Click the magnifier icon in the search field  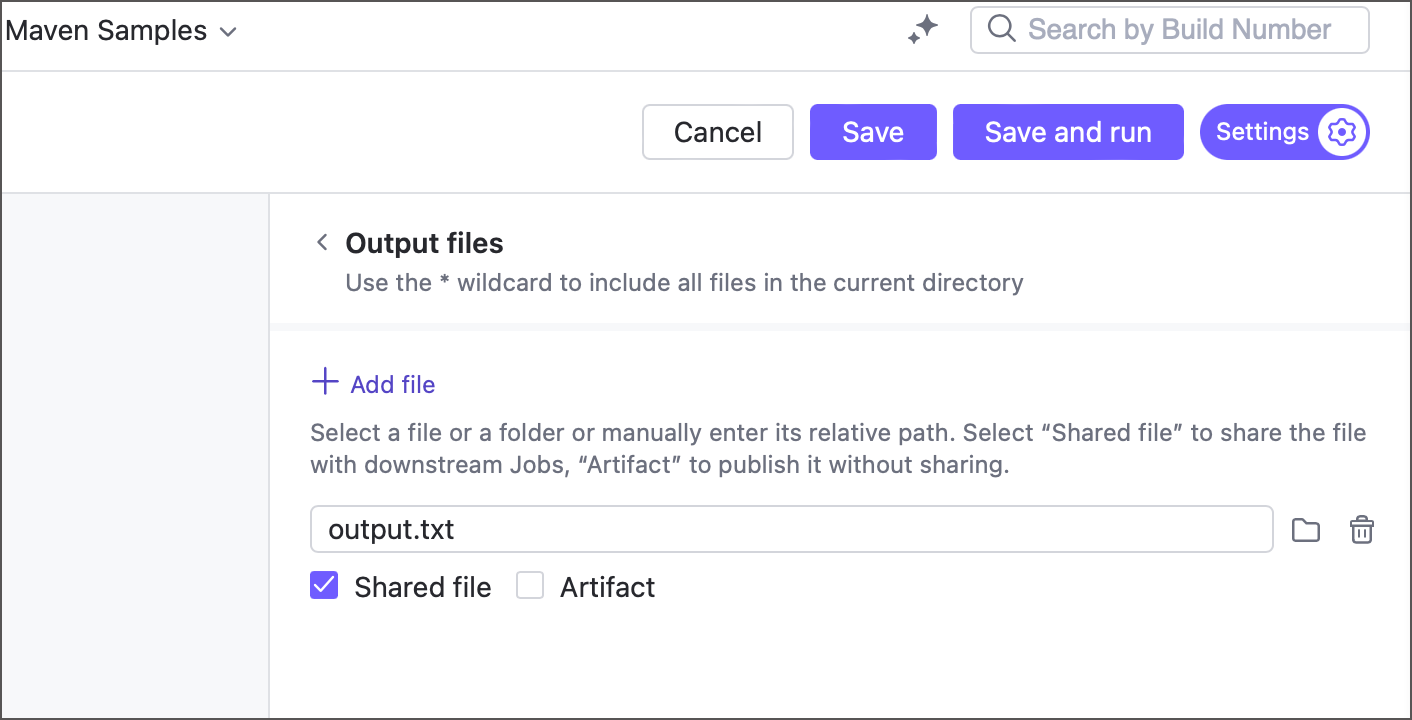coord(1001,29)
